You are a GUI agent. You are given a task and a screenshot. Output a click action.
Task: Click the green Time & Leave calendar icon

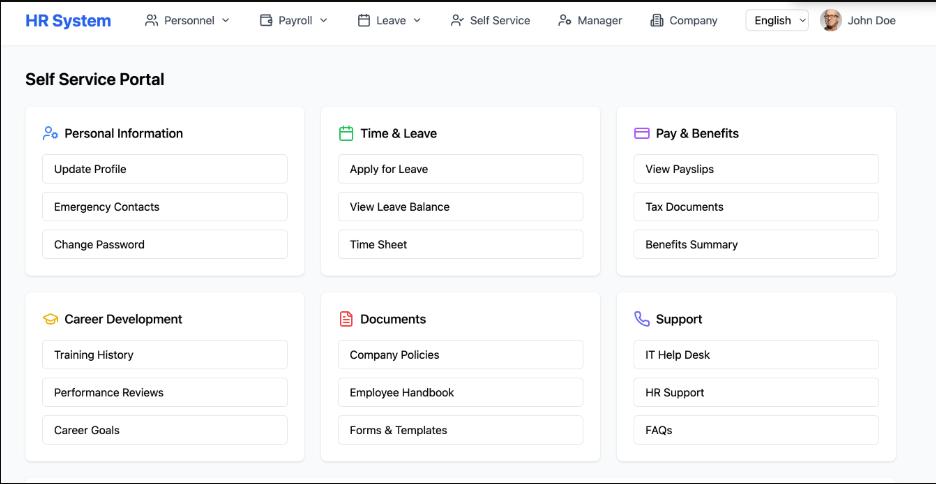pos(346,133)
